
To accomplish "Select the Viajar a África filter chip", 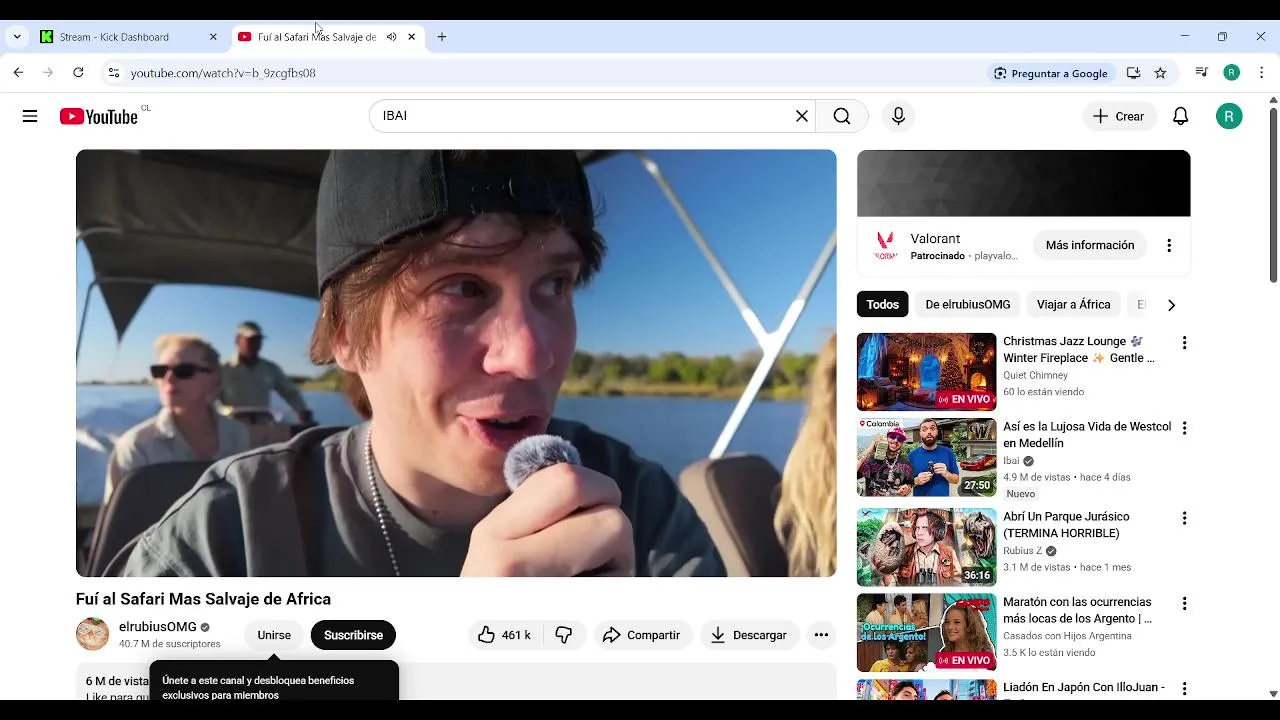I will 1074,304.
